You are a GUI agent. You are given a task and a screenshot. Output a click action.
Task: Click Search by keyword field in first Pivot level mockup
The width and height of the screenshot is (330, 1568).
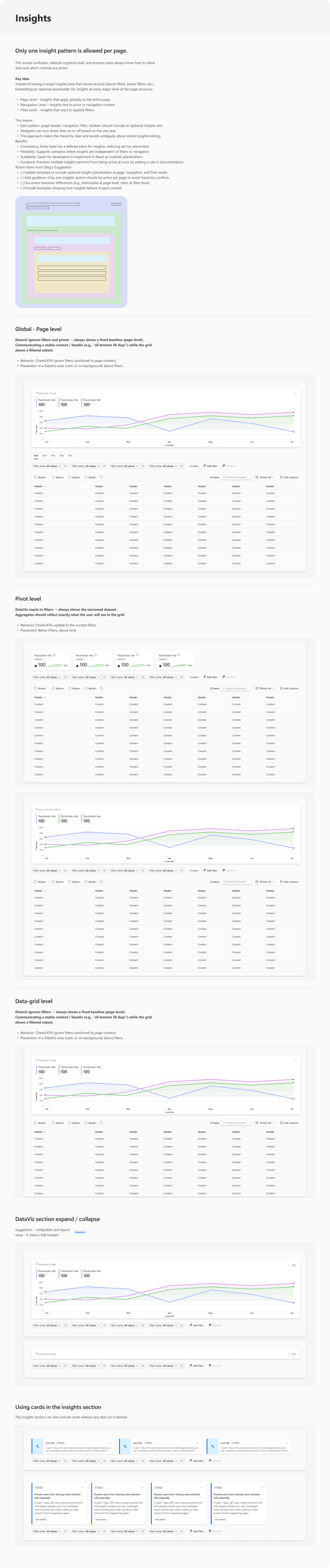pyautogui.click(x=237, y=688)
